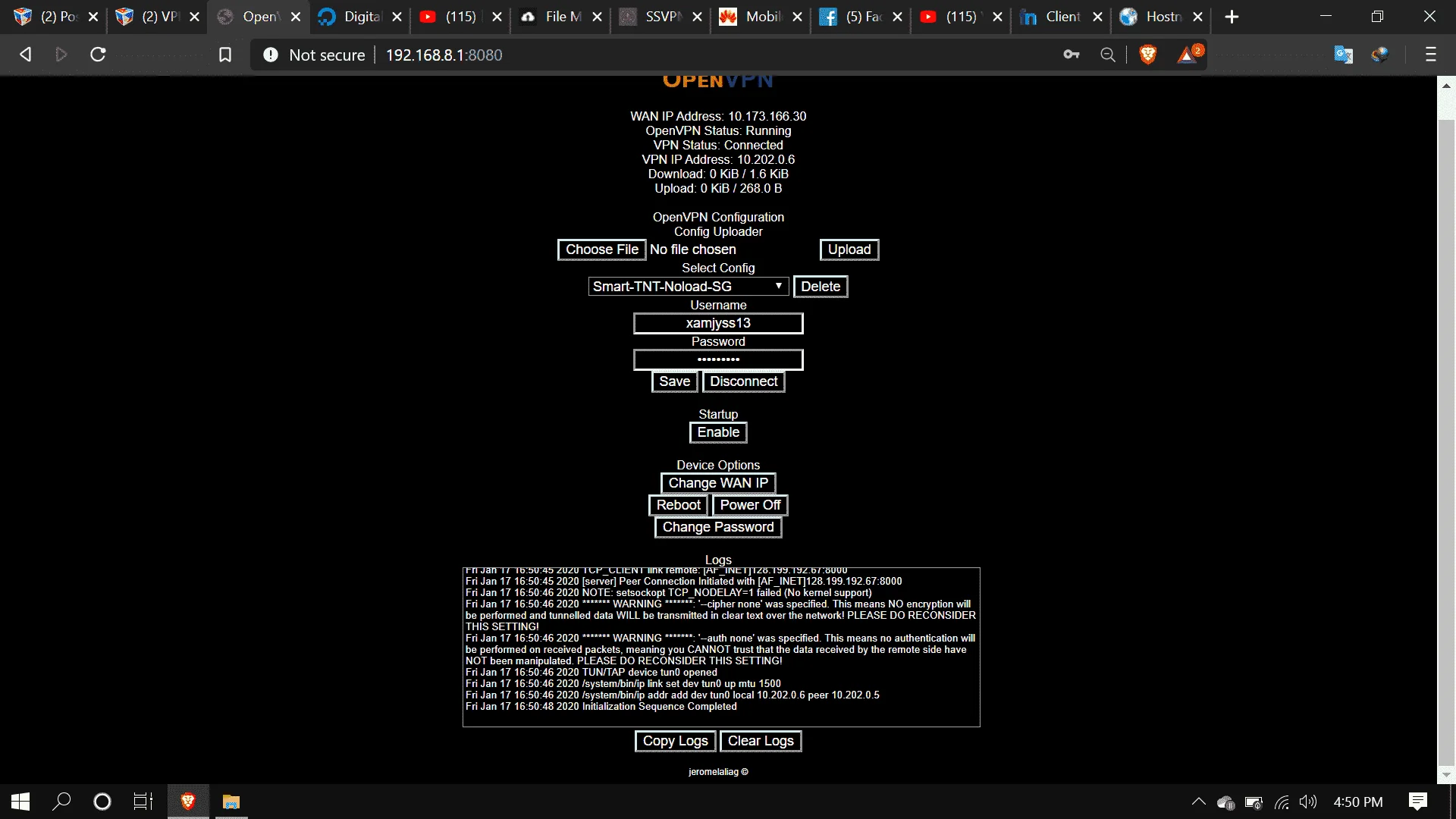Reload the page with the refresh icon
The width and height of the screenshot is (1456, 819).
click(x=98, y=55)
